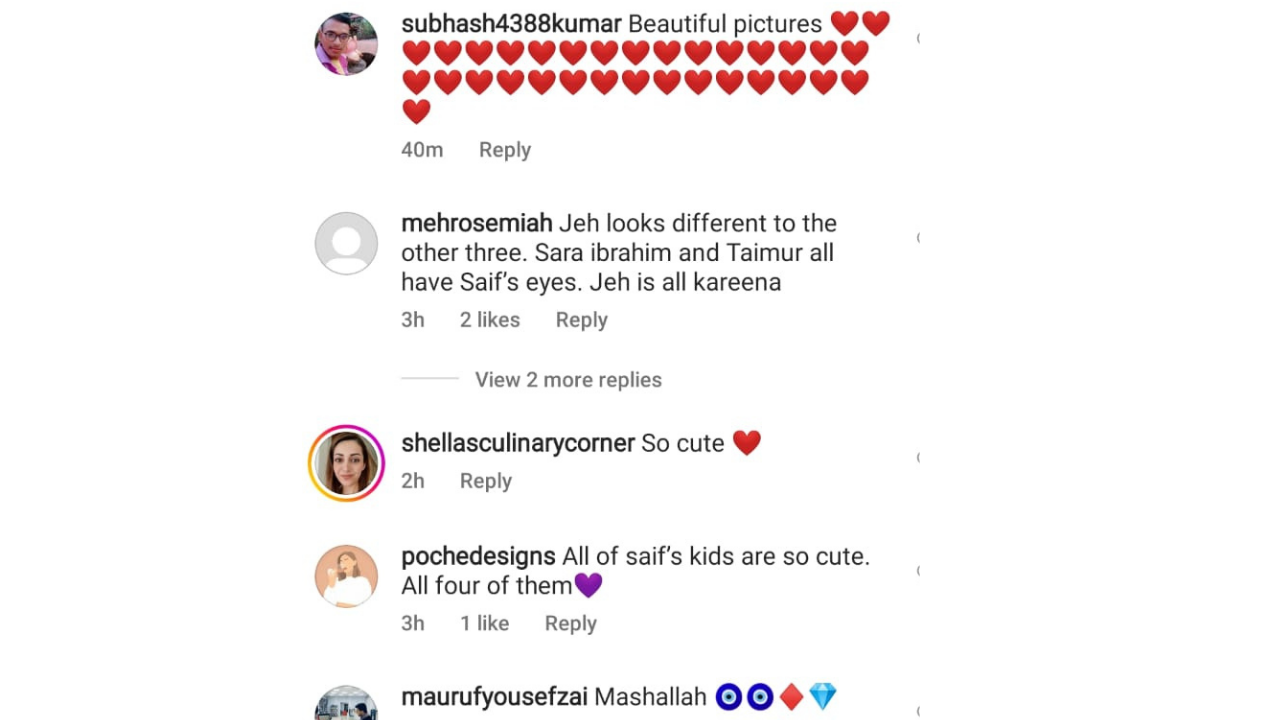Reply to subhash4388kumar's Beautiful pictures comment
The width and height of the screenshot is (1280, 720).
(x=504, y=150)
